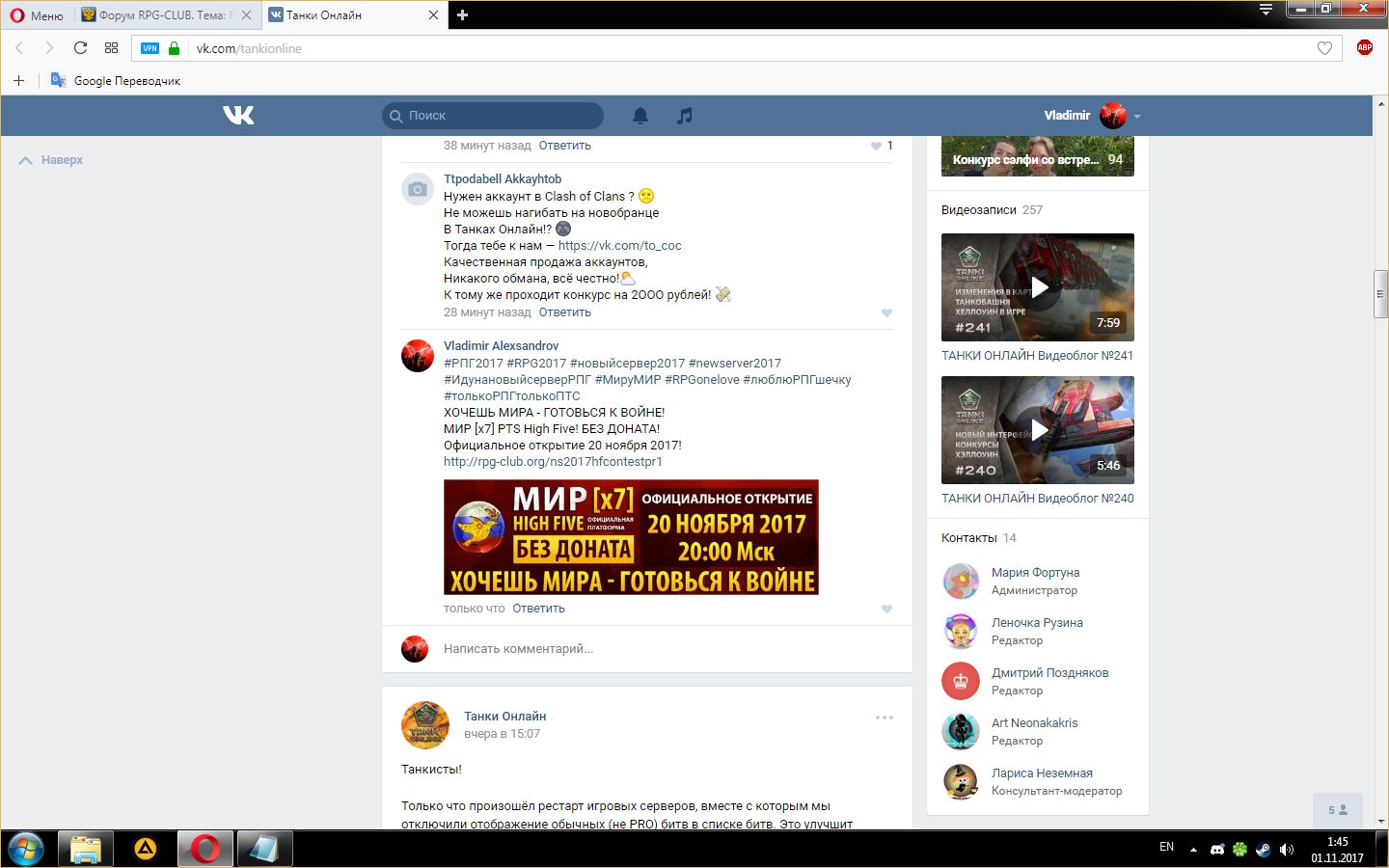Open File Explorer from taskbar
The width and height of the screenshot is (1389, 868).
(x=86, y=849)
